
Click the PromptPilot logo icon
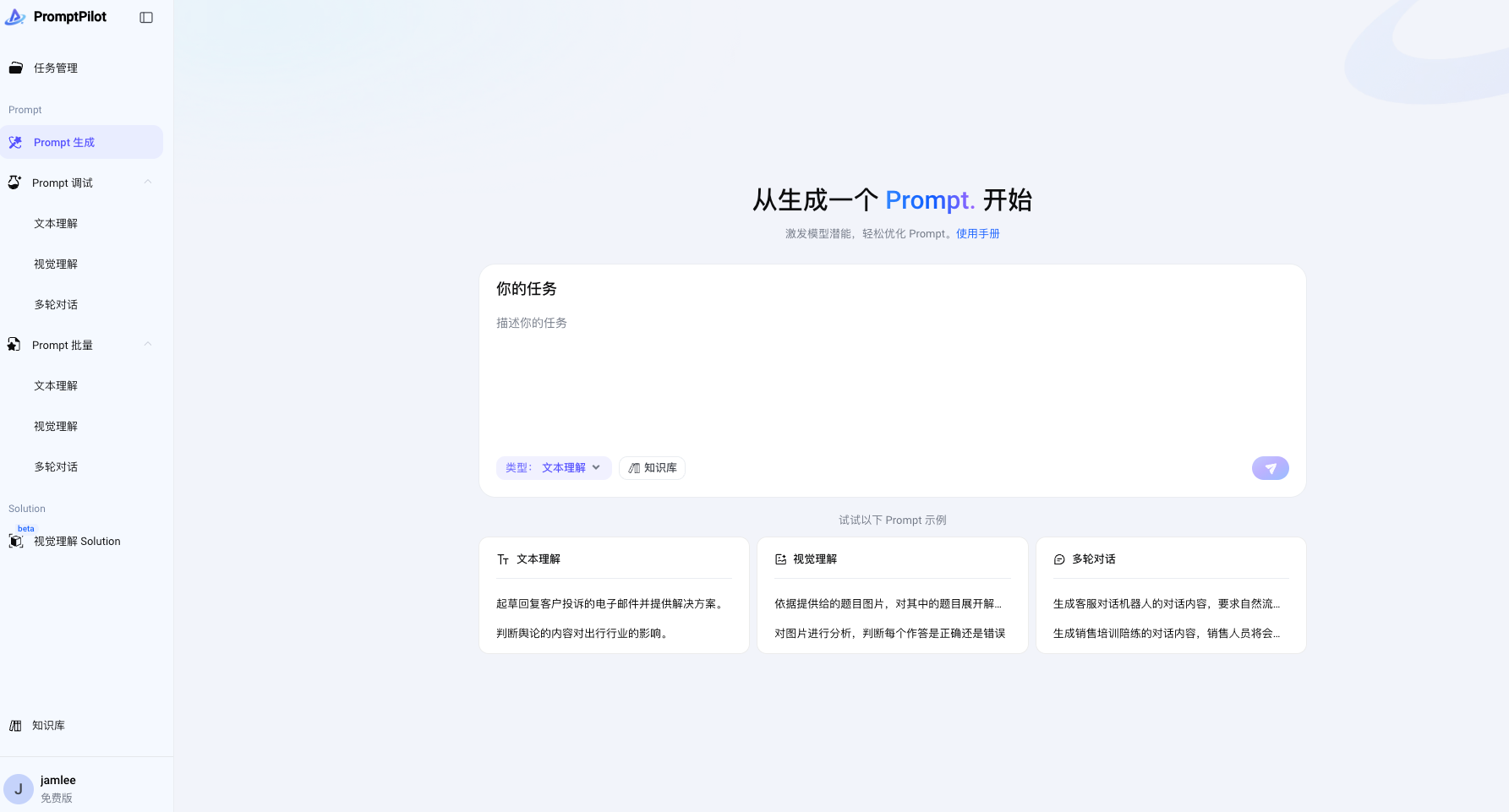(15, 17)
